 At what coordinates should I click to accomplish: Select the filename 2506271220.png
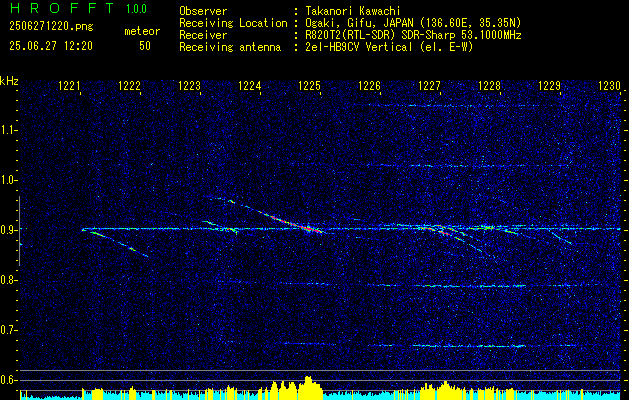pos(51,26)
